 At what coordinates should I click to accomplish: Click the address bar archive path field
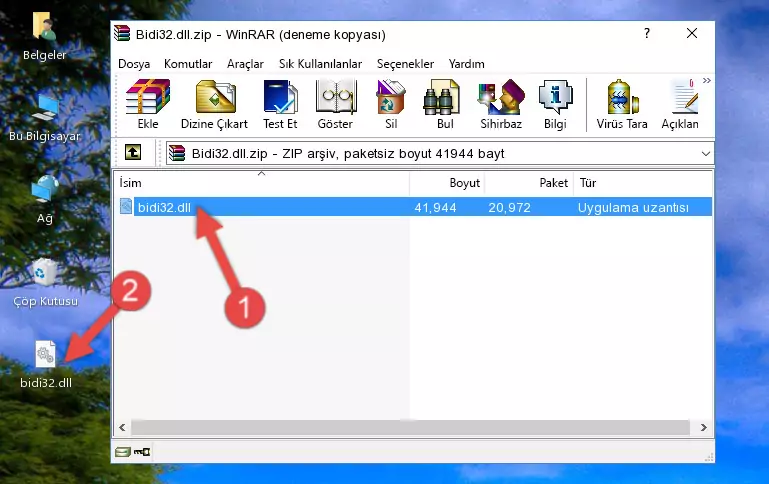(439, 153)
